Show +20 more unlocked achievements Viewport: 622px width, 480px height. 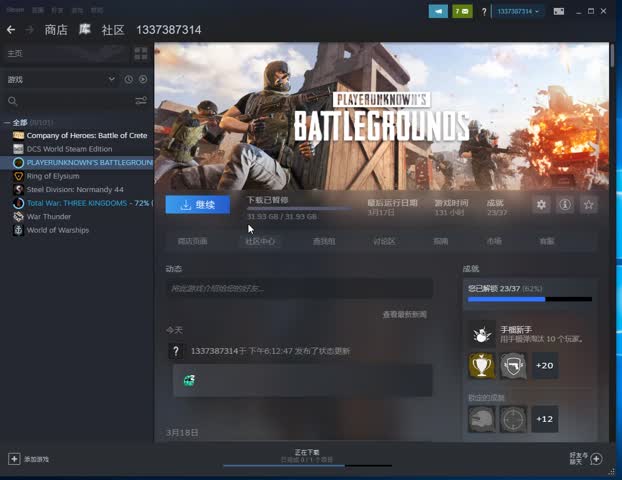click(x=545, y=365)
